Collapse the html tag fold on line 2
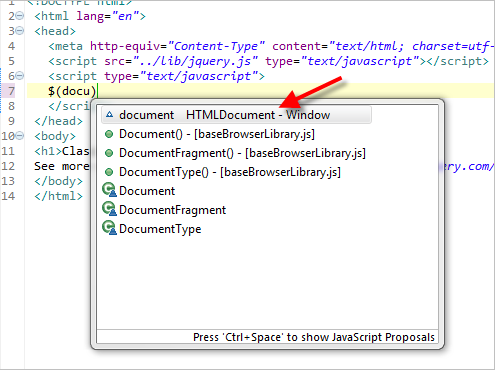This screenshot has width=495, height=370. click(x=20, y=16)
